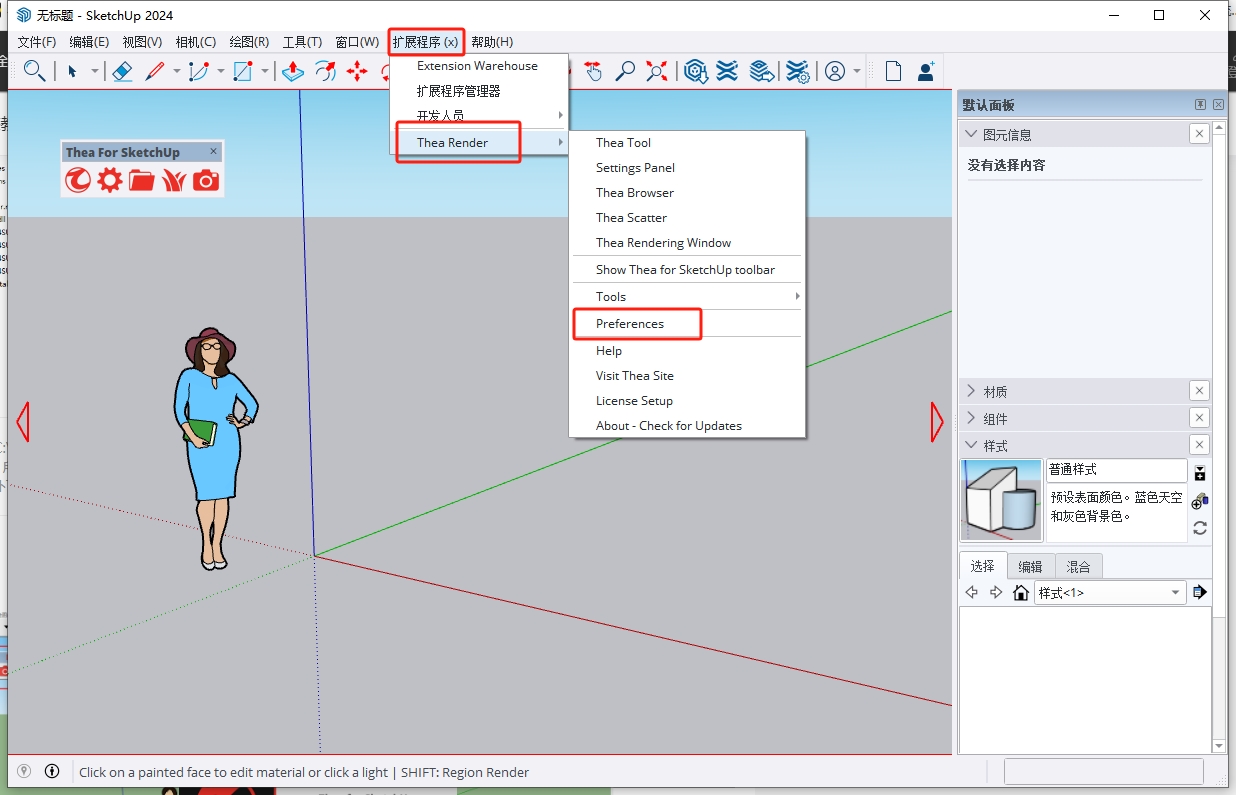Expand the 组件 panel section
Screen dimensions: 1236x795
point(994,418)
